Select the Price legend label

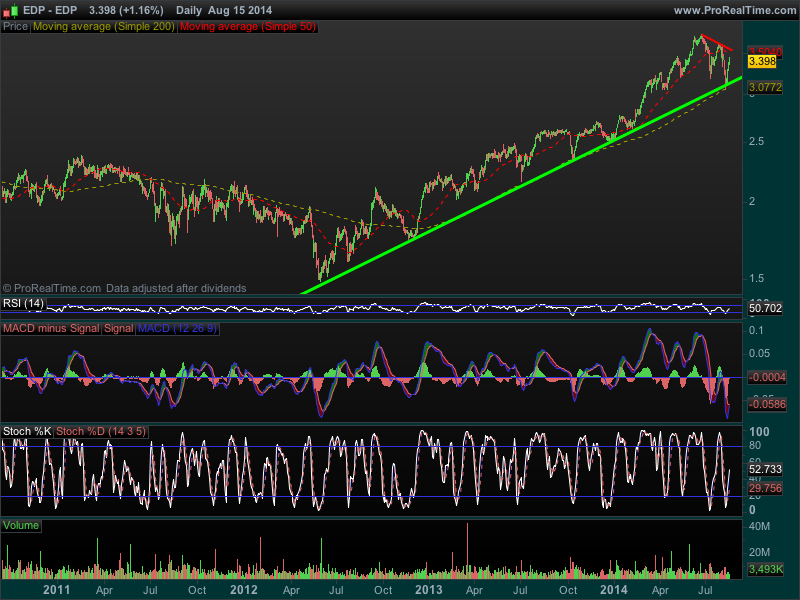click(x=15, y=27)
